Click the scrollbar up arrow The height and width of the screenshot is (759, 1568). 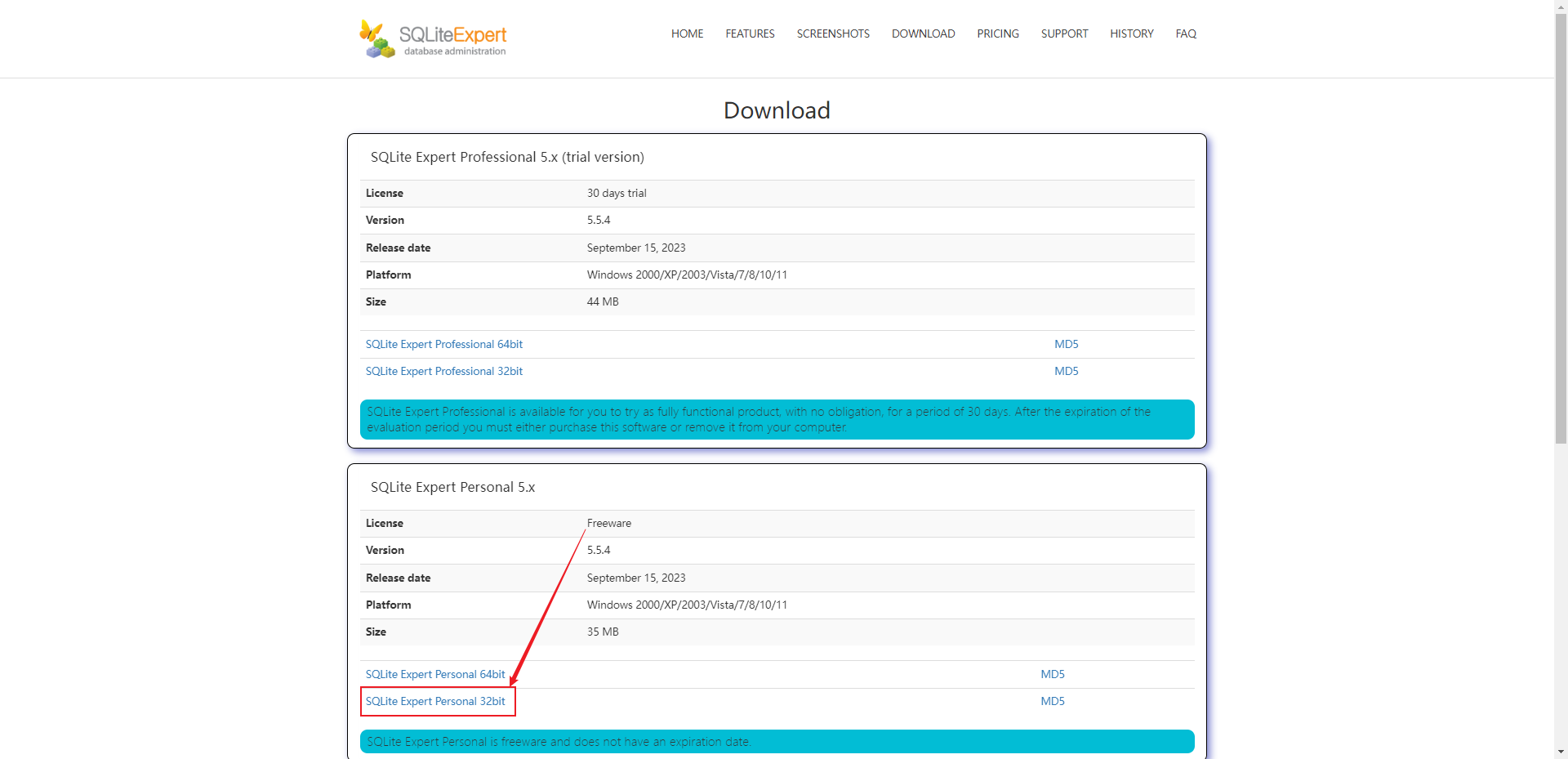click(x=1561, y=6)
